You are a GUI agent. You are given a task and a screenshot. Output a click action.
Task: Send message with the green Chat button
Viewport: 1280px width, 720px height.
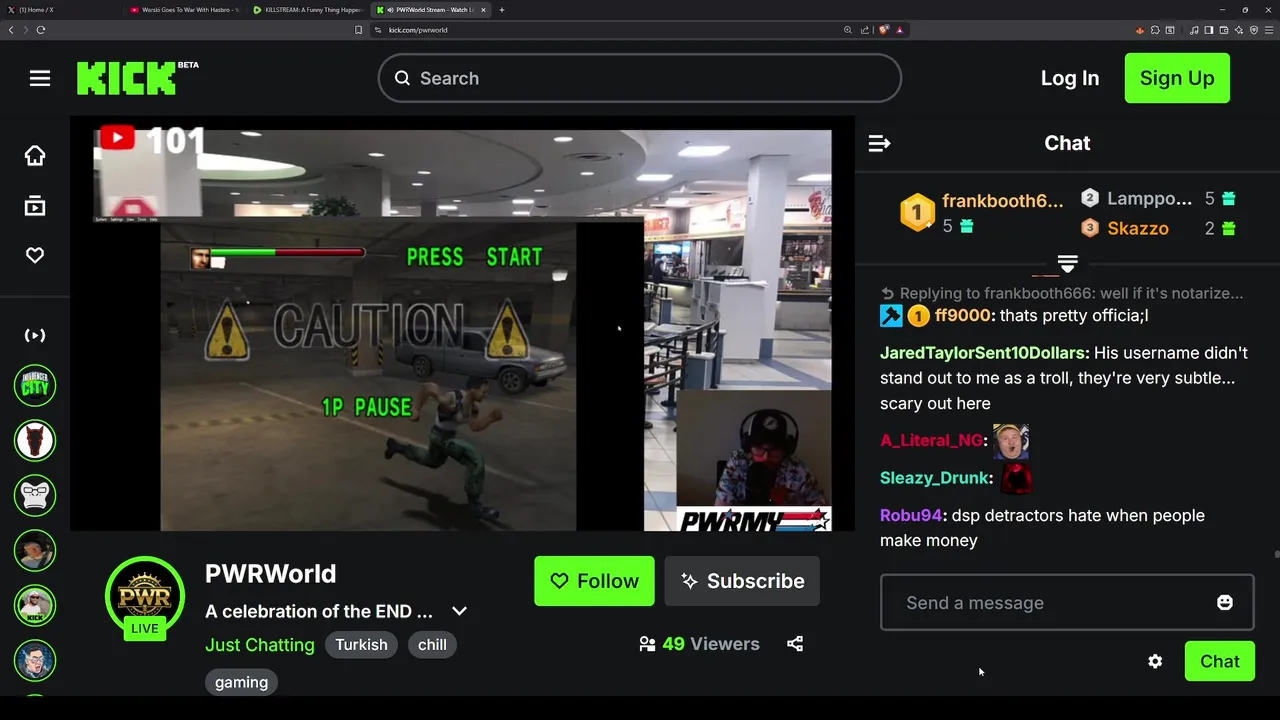coord(1219,661)
